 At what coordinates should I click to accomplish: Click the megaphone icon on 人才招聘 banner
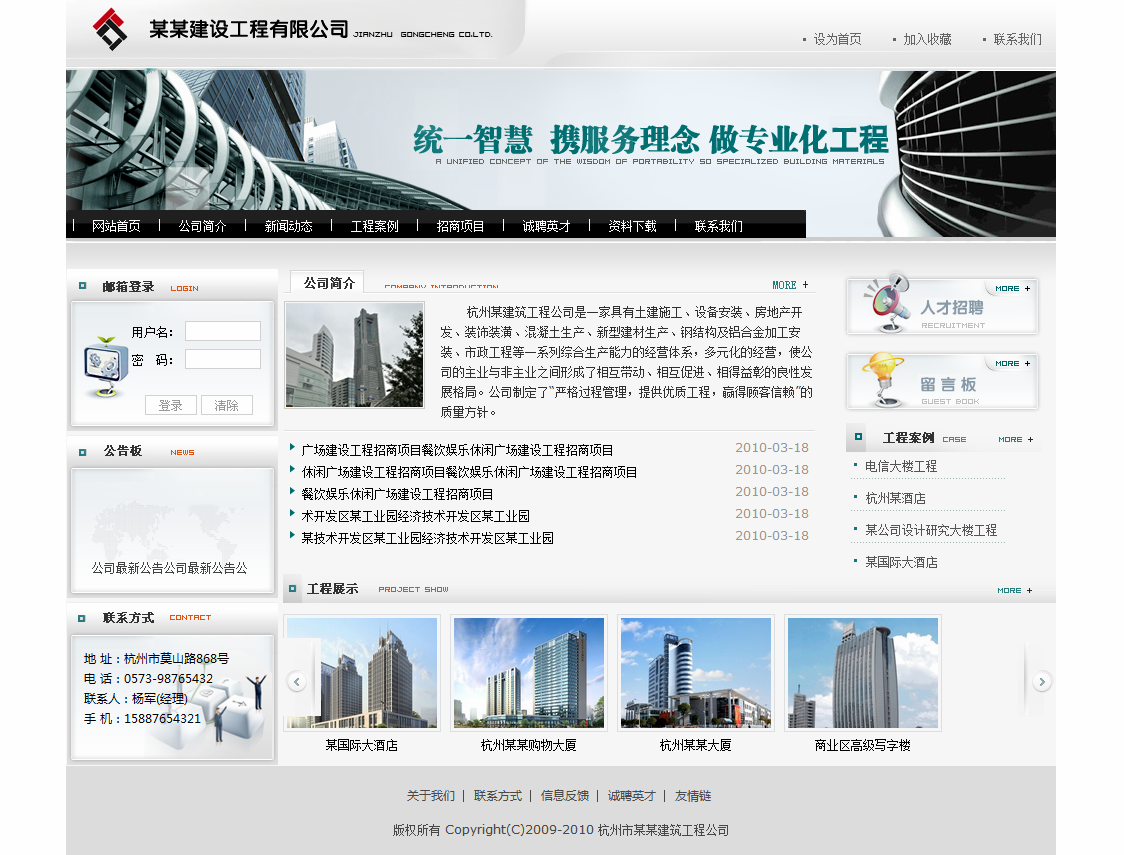click(887, 302)
